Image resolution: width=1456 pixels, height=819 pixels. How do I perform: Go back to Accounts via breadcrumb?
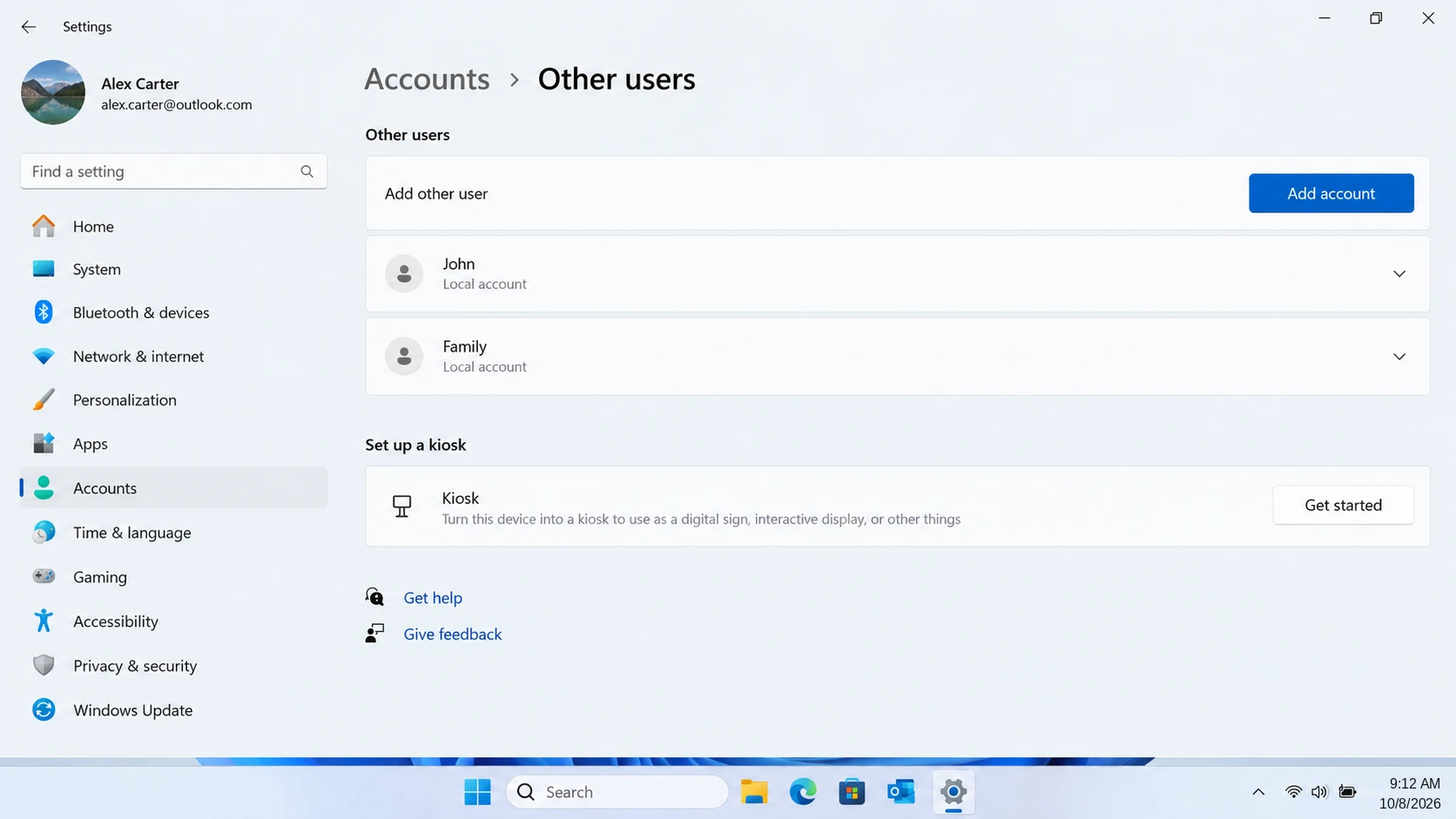427,79
